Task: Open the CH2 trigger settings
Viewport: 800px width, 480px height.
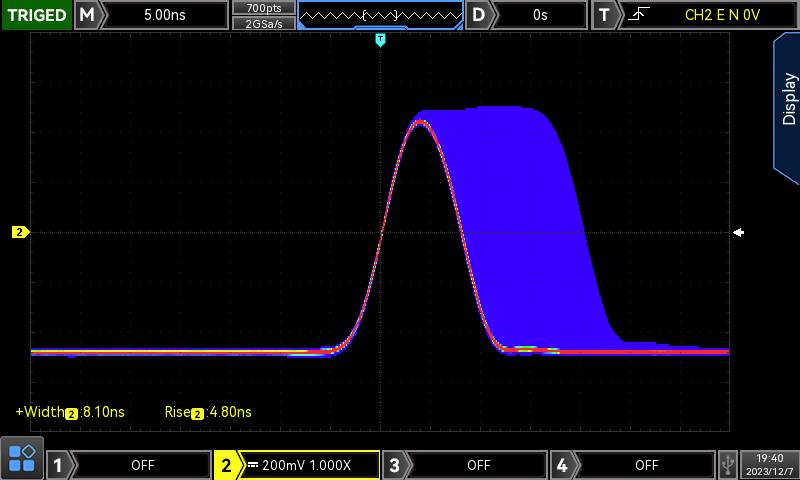Action: (720, 15)
